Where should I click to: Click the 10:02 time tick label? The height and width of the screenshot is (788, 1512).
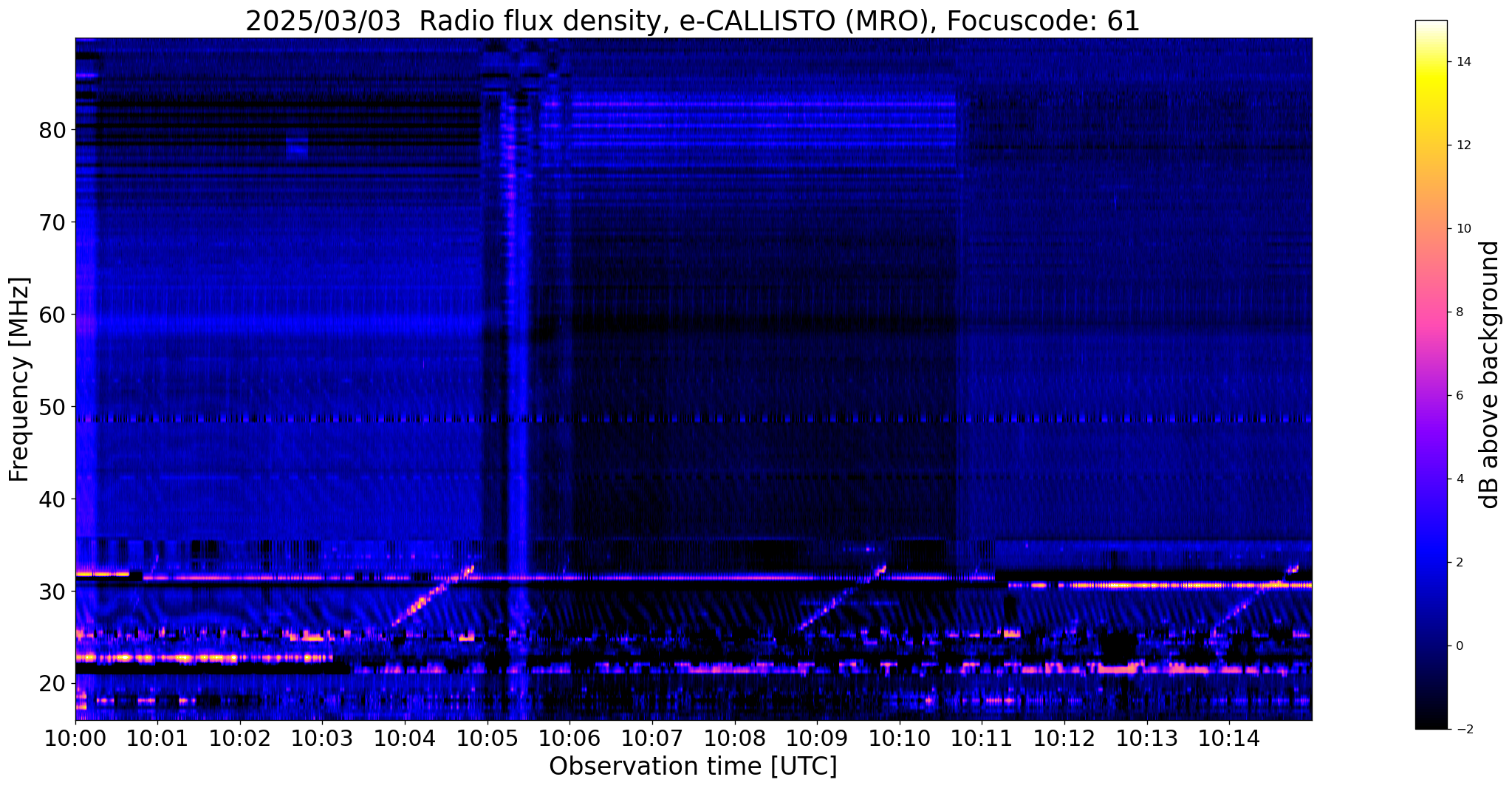click(241, 739)
